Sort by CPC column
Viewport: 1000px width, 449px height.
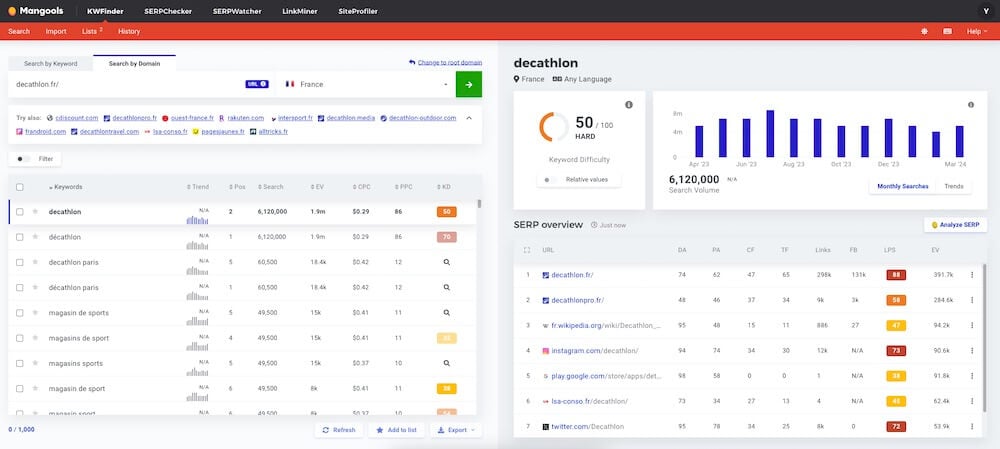click(360, 187)
